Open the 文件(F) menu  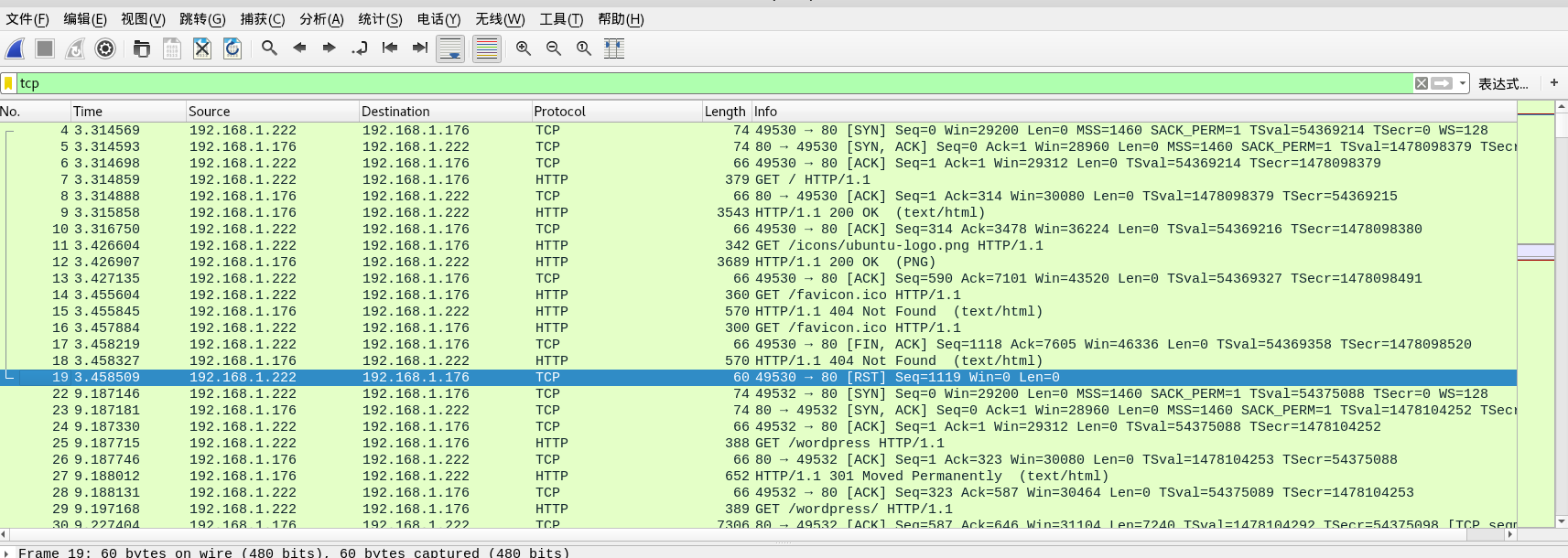pos(27,19)
